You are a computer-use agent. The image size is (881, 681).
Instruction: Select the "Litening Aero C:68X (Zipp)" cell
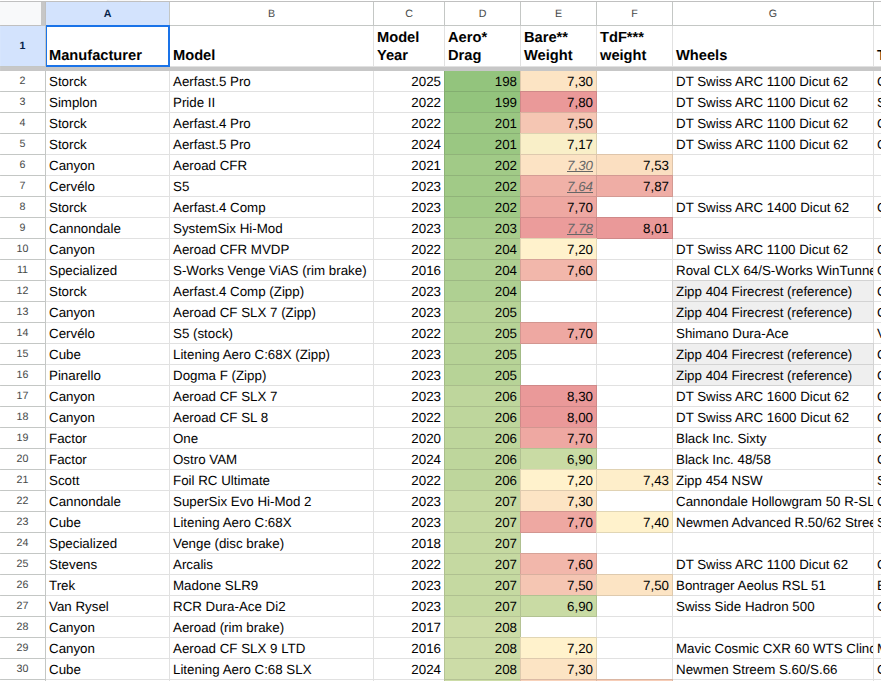click(271, 354)
